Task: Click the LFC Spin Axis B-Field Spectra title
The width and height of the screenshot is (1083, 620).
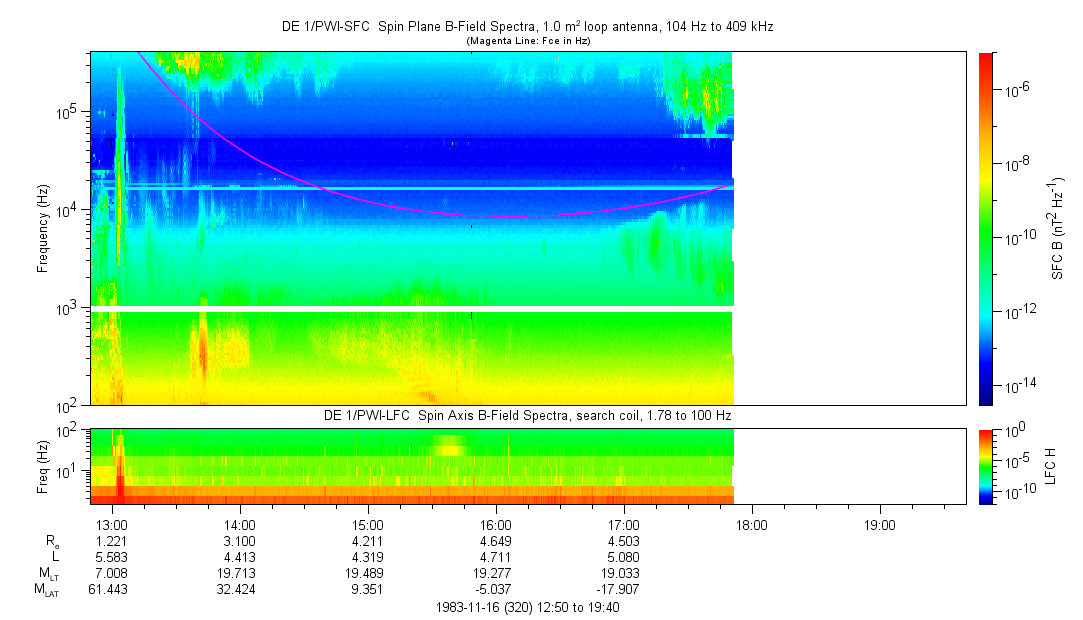Action: tap(527, 415)
